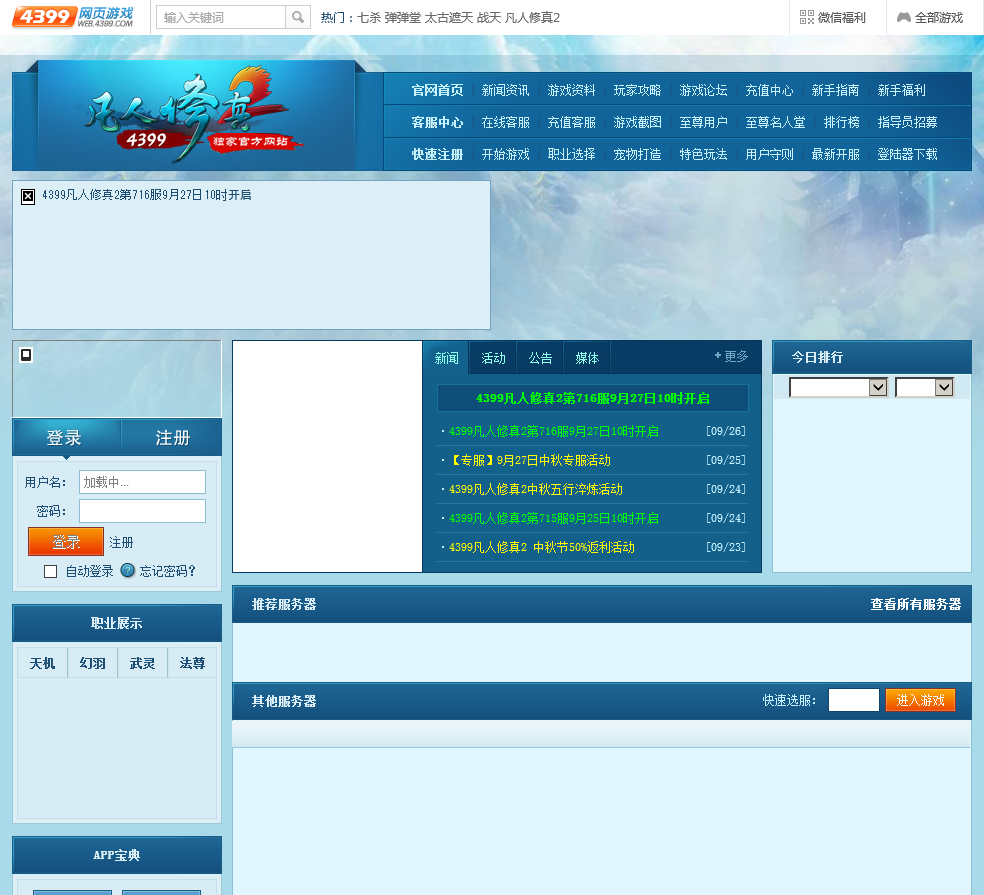Open the 4399 网页游戏 logo
This screenshot has height=895, width=984.
coord(73,17)
